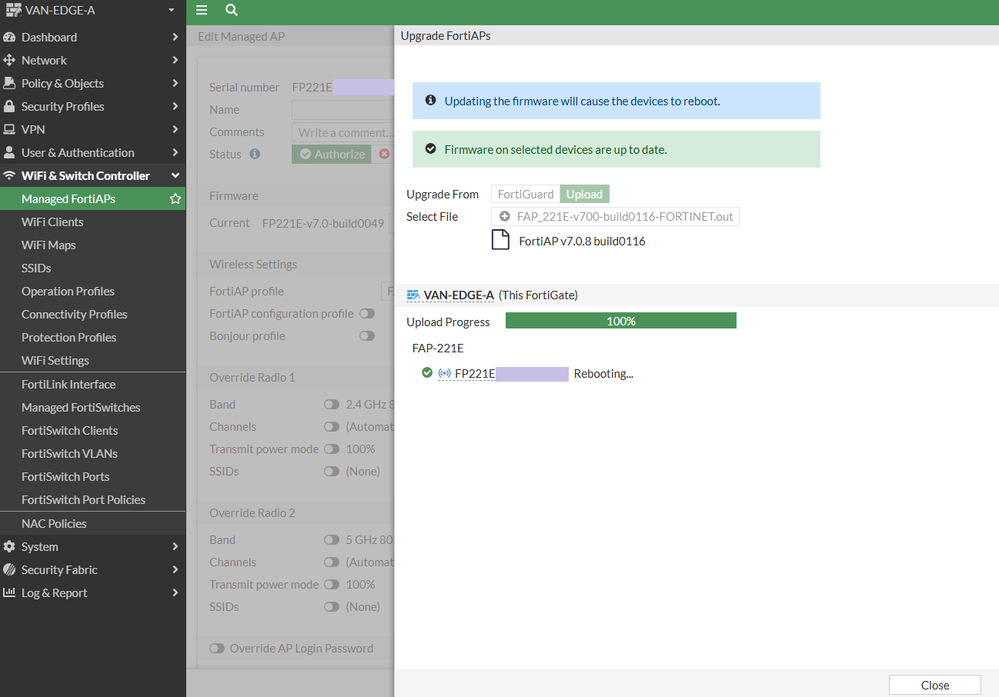999x697 pixels.
Task: Select the Upload upgrade source
Action: click(x=584, y=194)
